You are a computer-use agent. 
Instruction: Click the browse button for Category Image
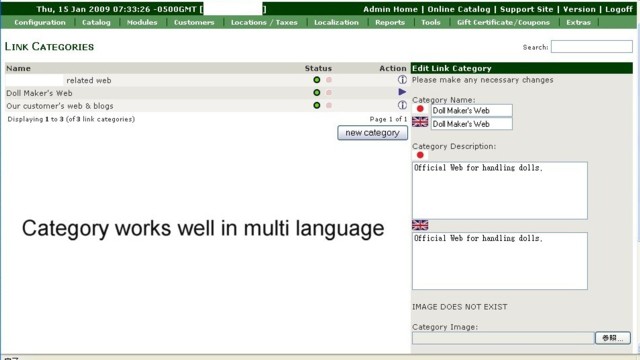pos(613,338)
